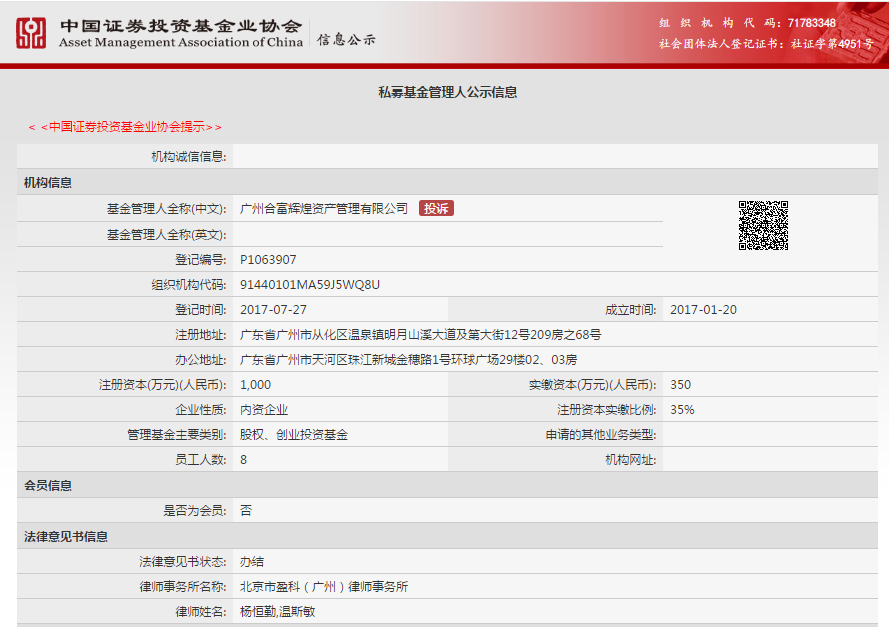The height and width of the screenshot is (627, 889).
Task: Click the legal opinion status 办结
Action: pyautogui.click(x=252, y=562)
